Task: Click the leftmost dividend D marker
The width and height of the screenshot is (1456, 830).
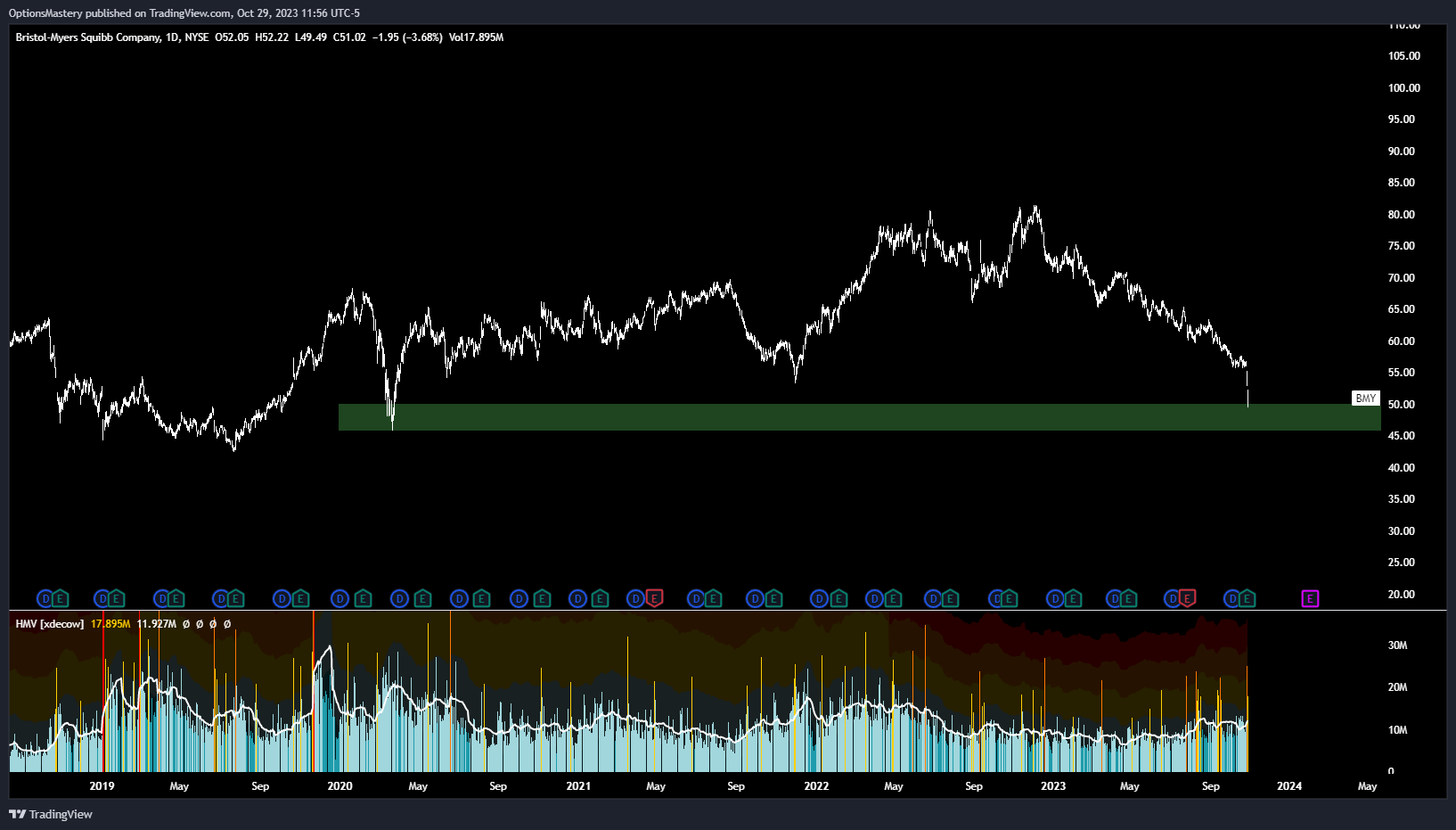Action: pos(45,598)
